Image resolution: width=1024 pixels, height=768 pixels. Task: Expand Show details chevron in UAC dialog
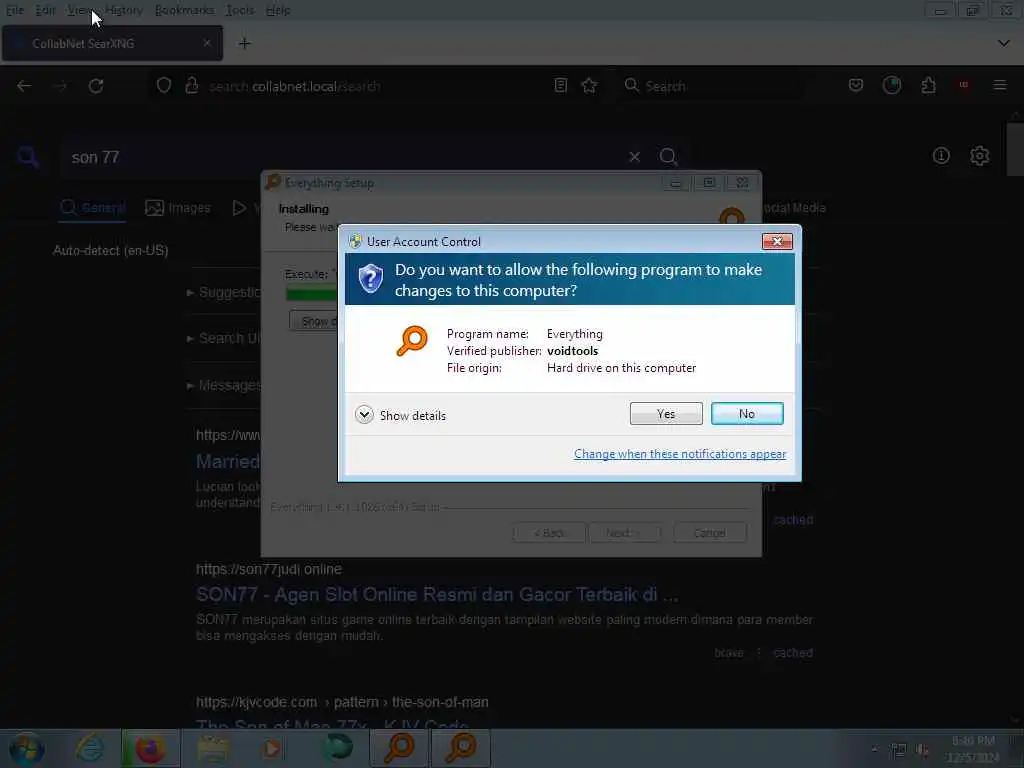364,415
